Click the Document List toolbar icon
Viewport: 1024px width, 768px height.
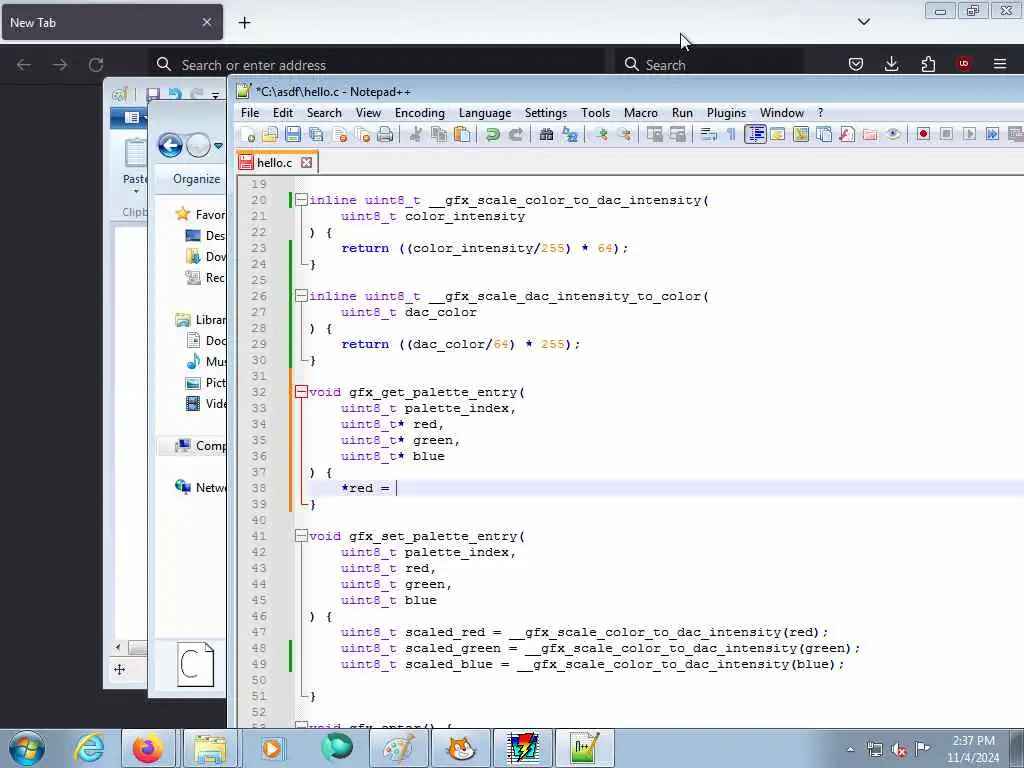pos(824,135)
